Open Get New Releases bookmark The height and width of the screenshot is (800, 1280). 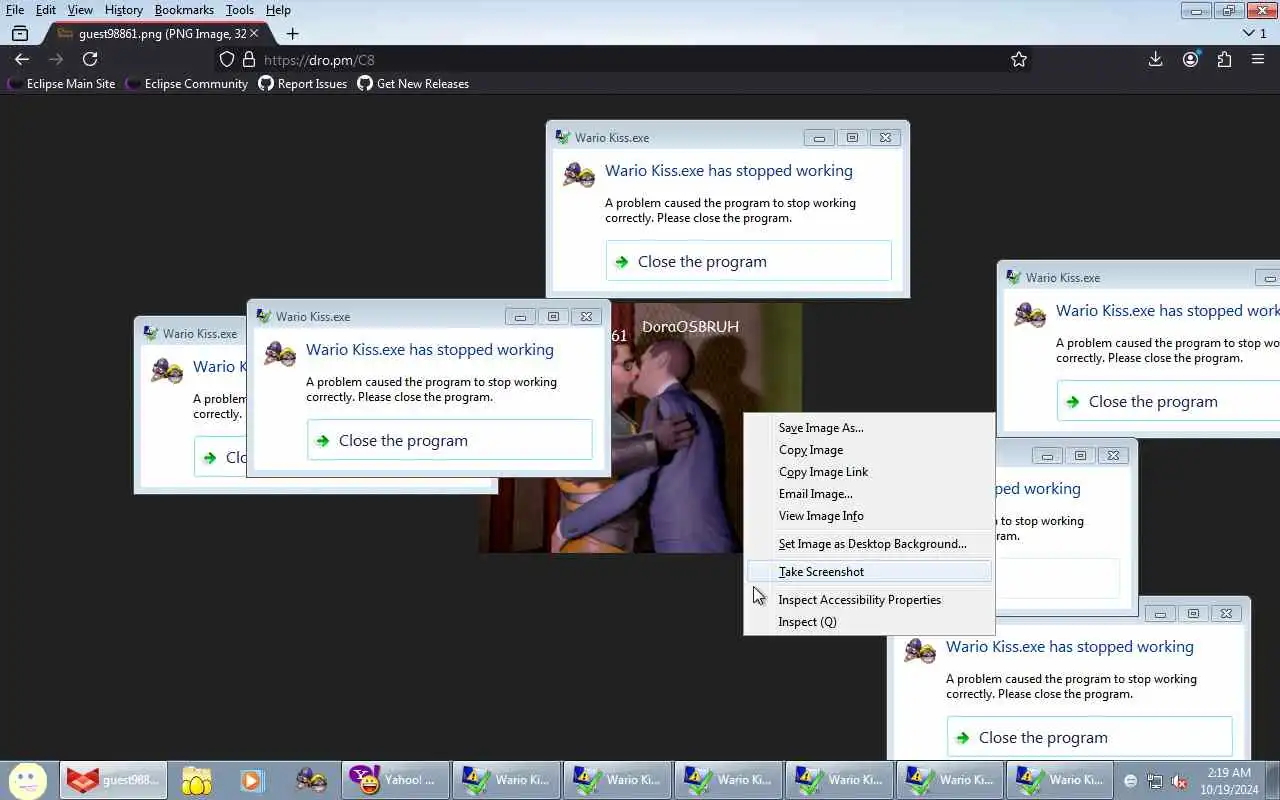pyautogui.click(x=413, y=84)
